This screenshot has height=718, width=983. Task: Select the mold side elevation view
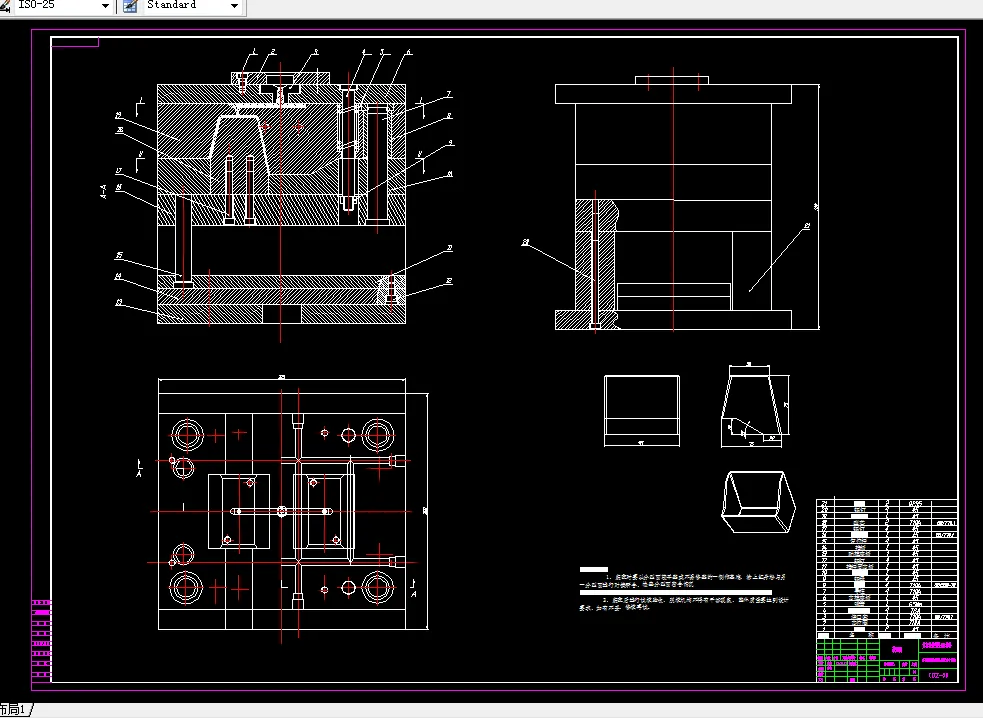687,202
